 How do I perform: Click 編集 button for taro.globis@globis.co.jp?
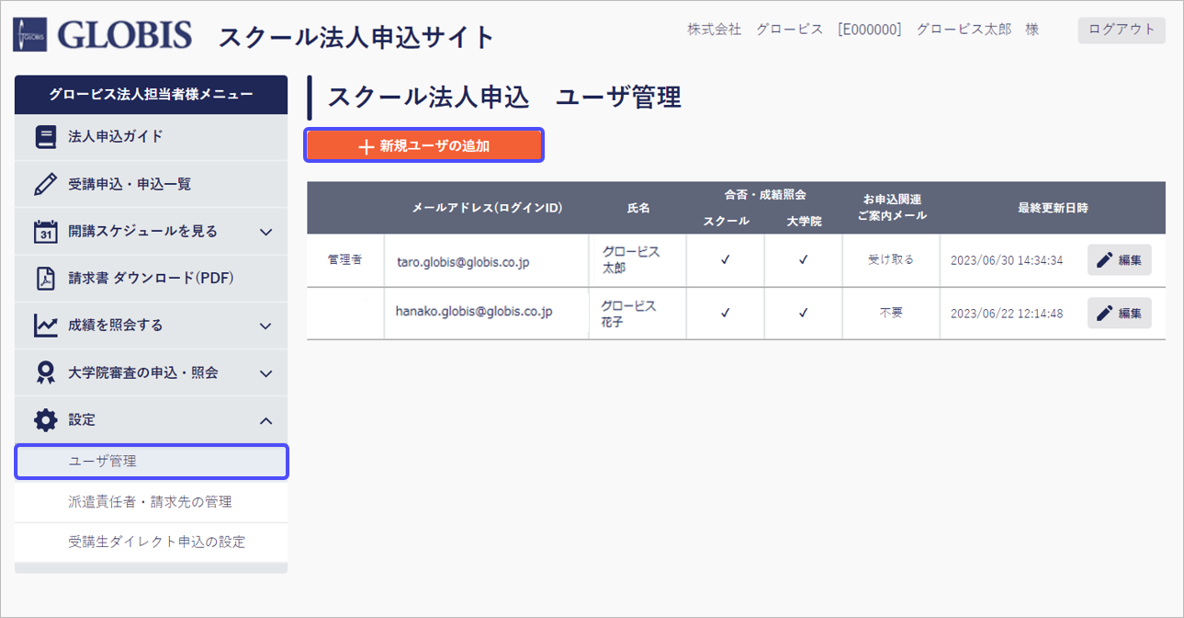1119,260
